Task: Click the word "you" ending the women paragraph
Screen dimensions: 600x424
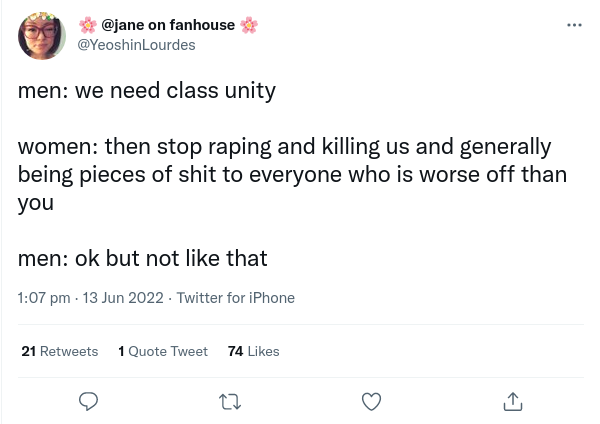Action: 36,202
